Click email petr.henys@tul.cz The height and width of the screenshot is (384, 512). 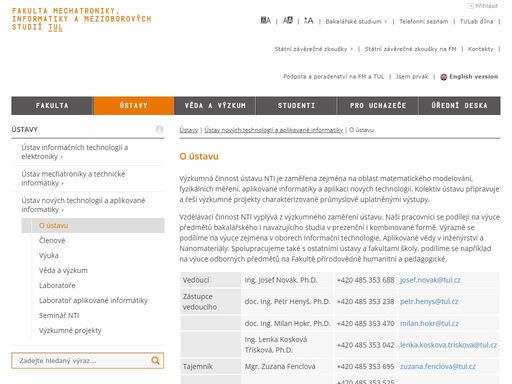429,302
